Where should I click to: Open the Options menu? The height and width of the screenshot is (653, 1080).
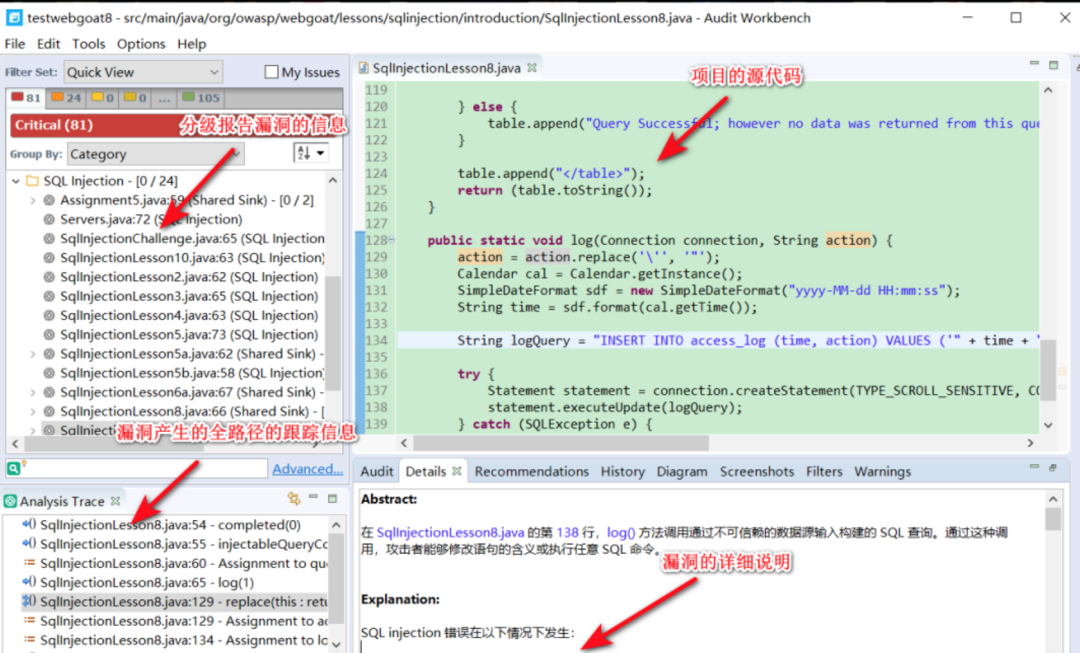click(141, 44)
